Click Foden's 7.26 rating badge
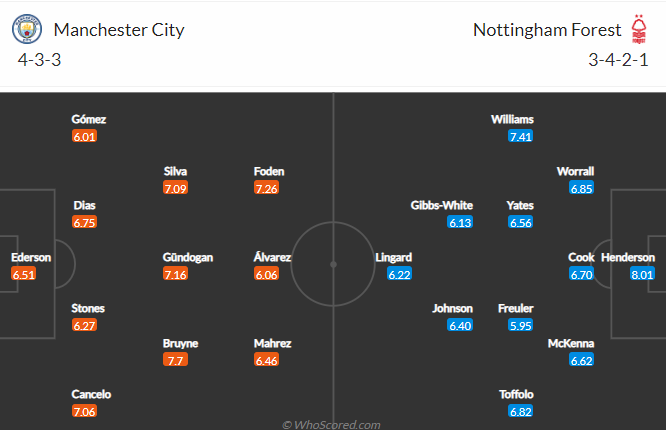Viewport: 666px width, 430px height. [x=266, y=188]
